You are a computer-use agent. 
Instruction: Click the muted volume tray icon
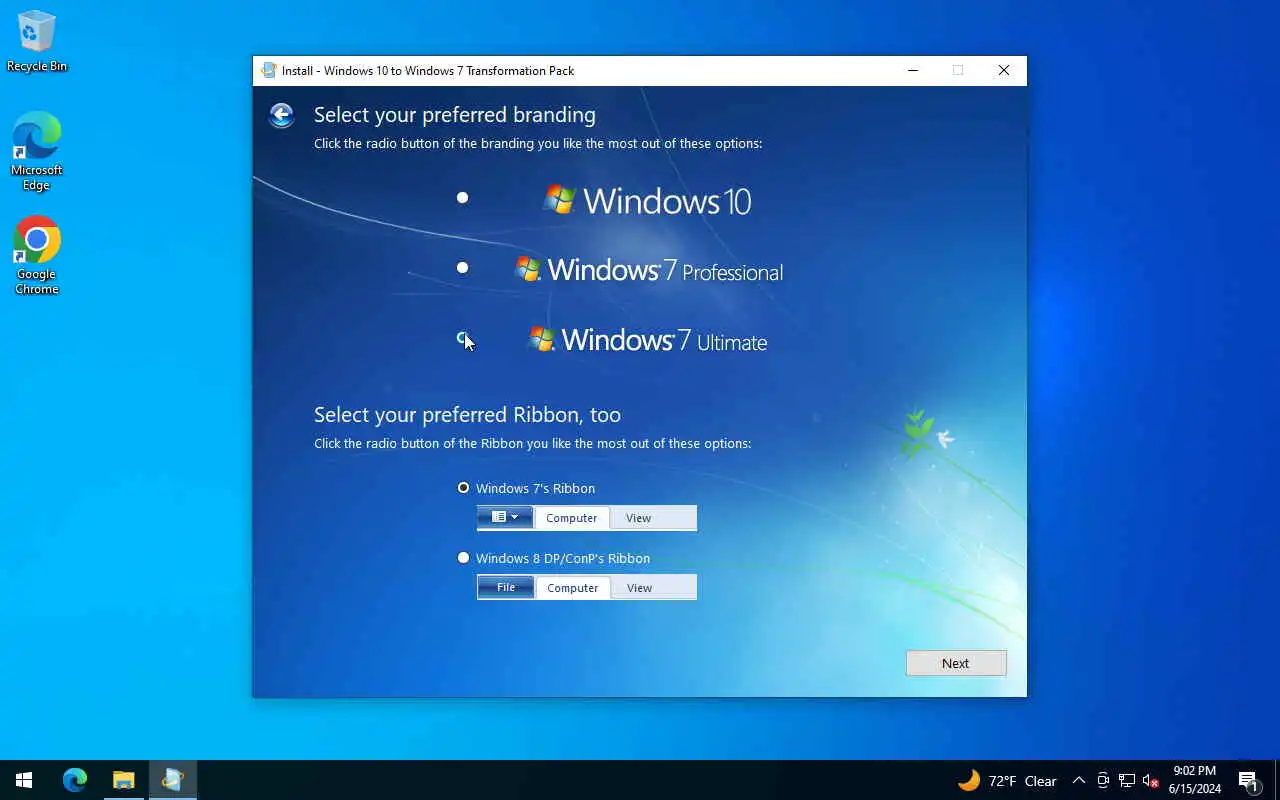click(1151, 781)
